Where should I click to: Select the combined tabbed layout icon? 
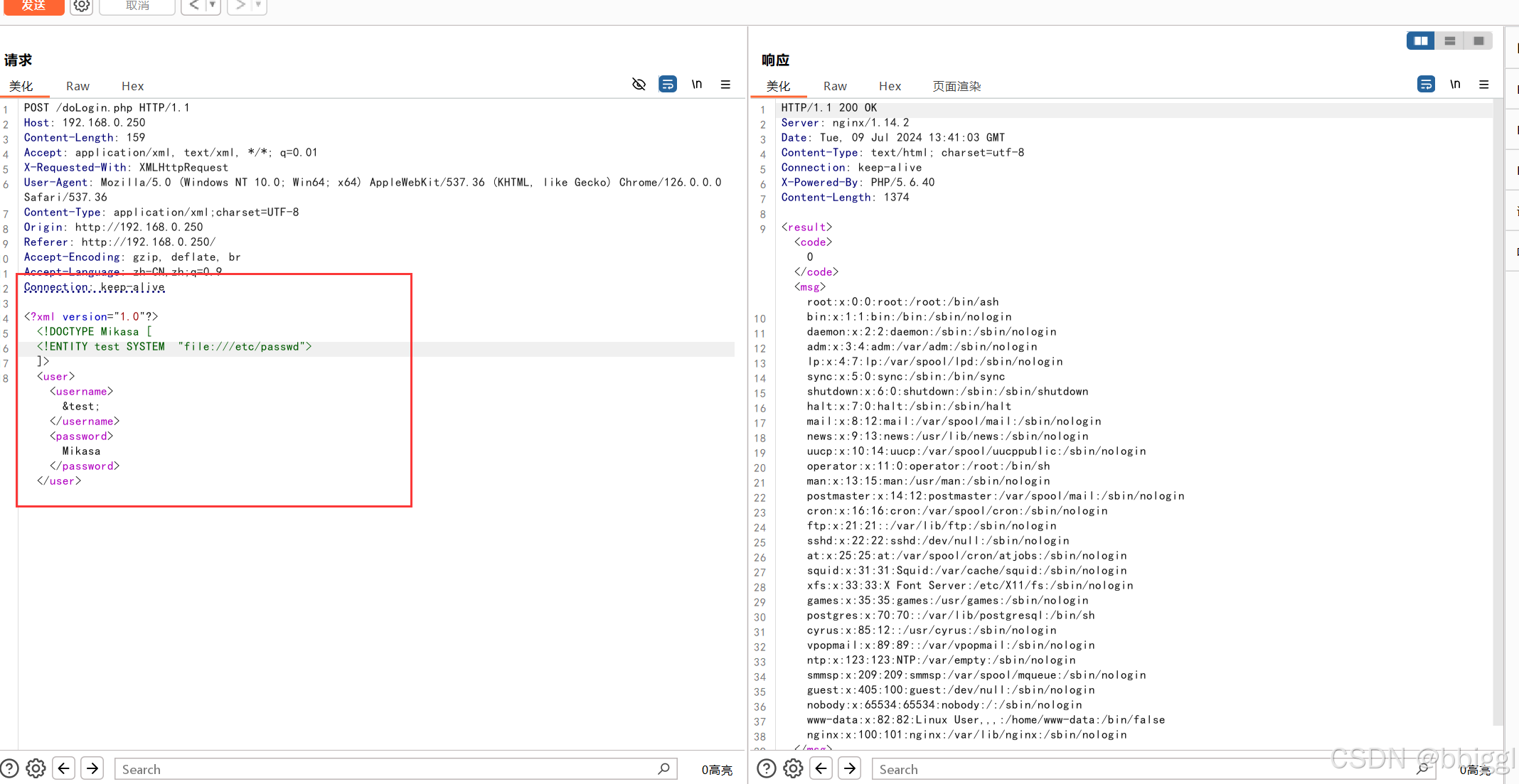pos(1478,41)
